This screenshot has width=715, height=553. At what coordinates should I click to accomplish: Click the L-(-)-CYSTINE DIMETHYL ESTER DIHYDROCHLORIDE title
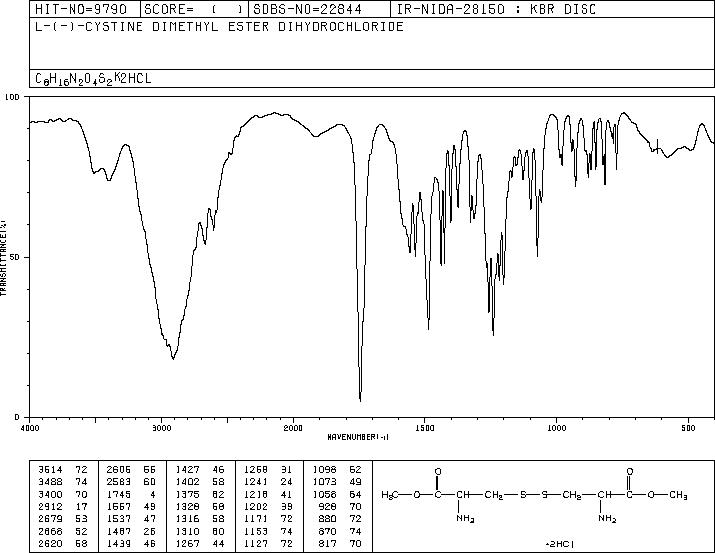[x=219, y=26]
